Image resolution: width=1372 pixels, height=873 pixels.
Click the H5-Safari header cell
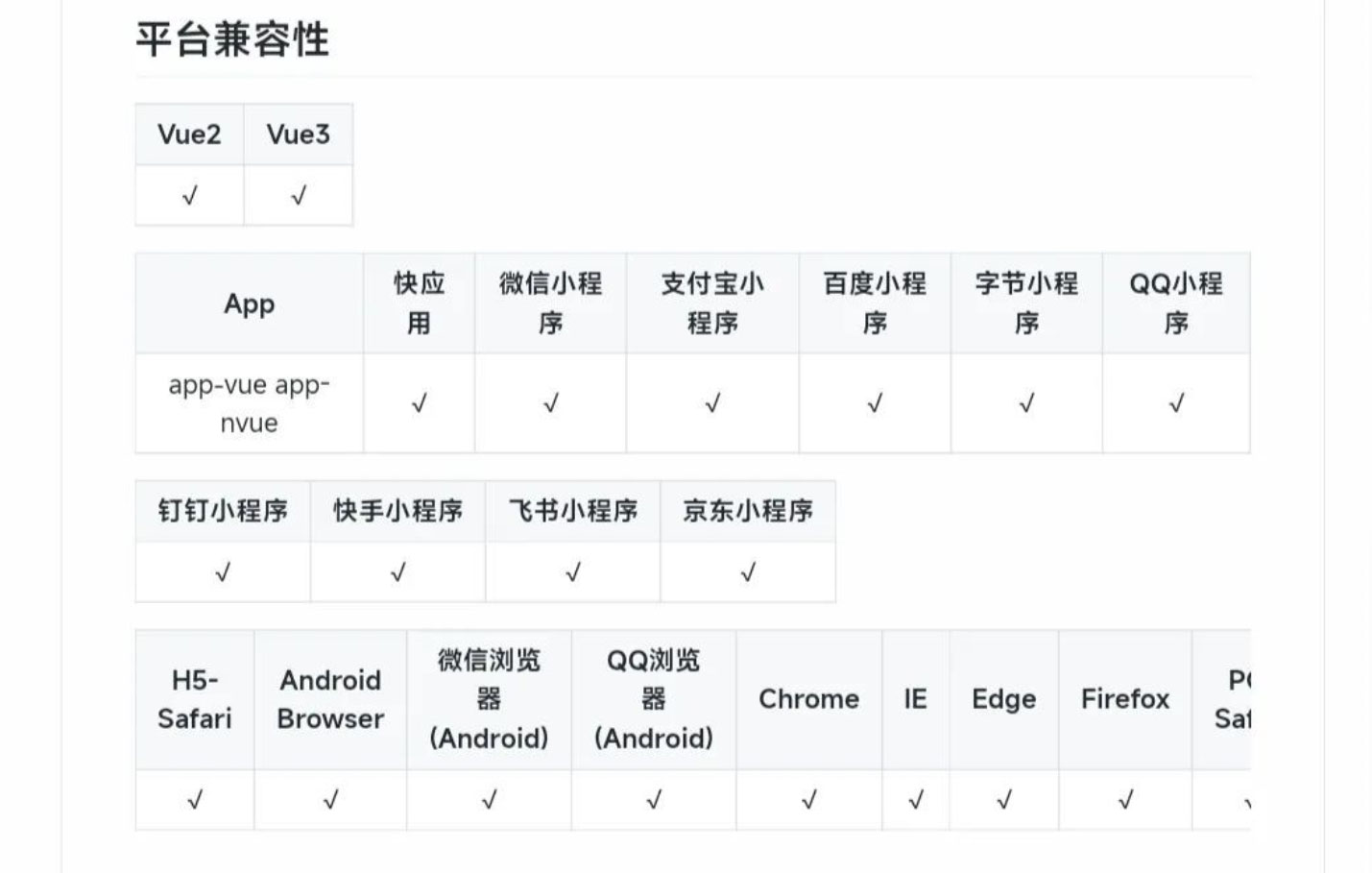(x=195, y=700)
